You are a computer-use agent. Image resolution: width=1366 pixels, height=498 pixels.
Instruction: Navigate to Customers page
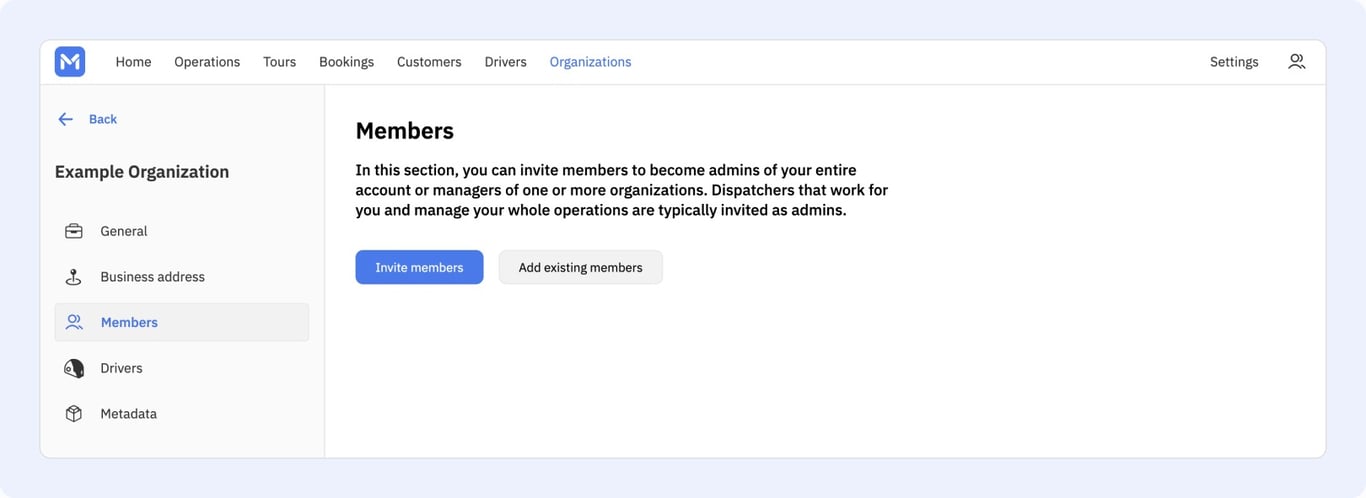[429, 62]
